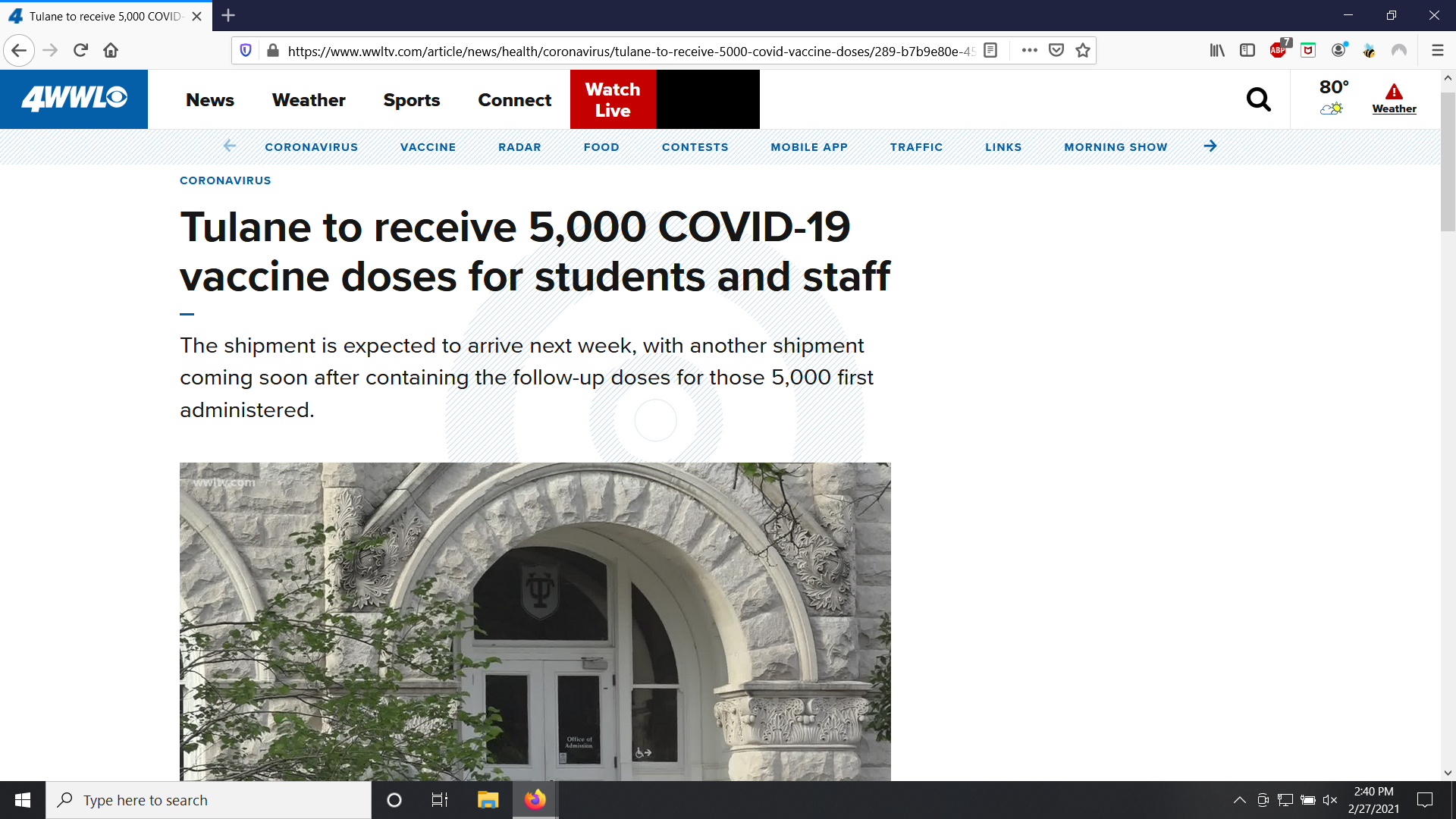
Task: Click the site search magnifier icon
Action: click(x=1258, y=99)
